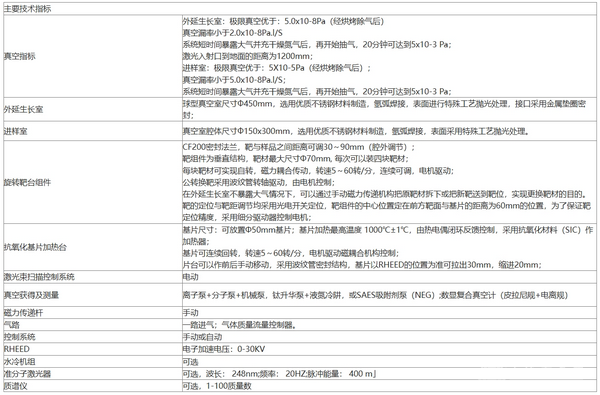Click the 磁力传递杆 row label
Image resolution: width=600 pixels, height=395 pixels.
tap(23, 313)
